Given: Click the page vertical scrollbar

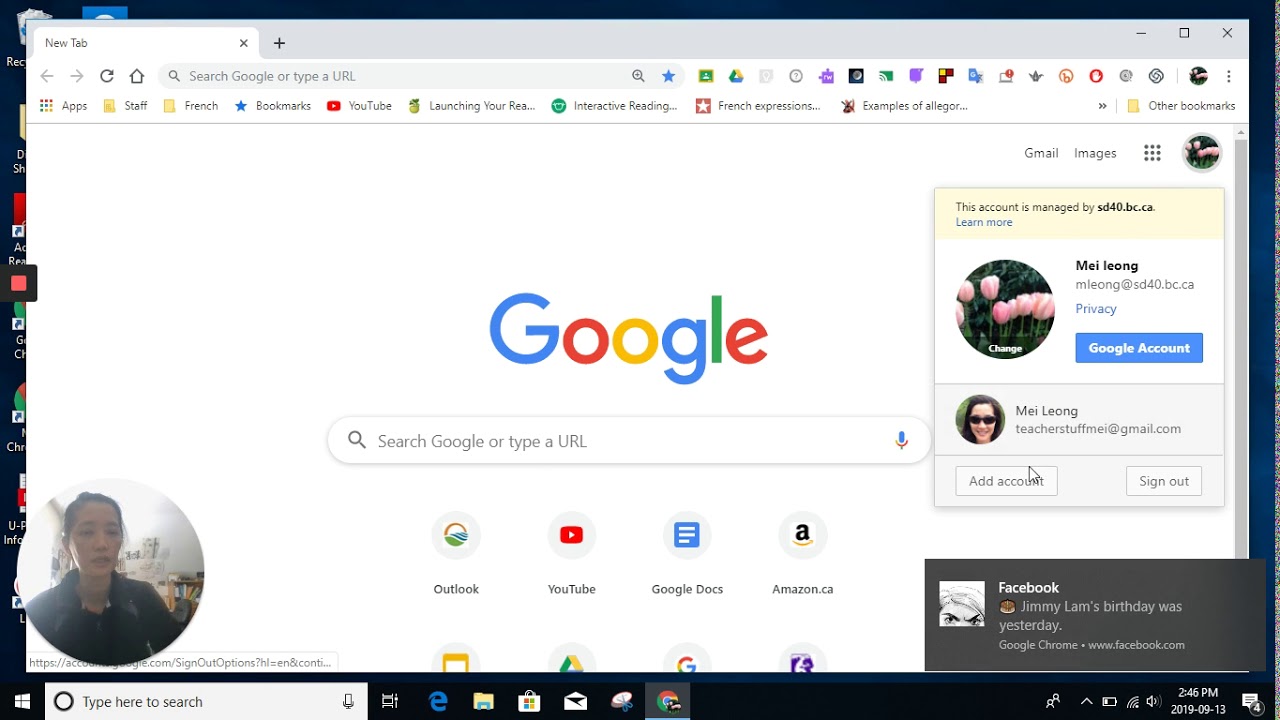Looking at the screenshot, I should [1241, 350].
